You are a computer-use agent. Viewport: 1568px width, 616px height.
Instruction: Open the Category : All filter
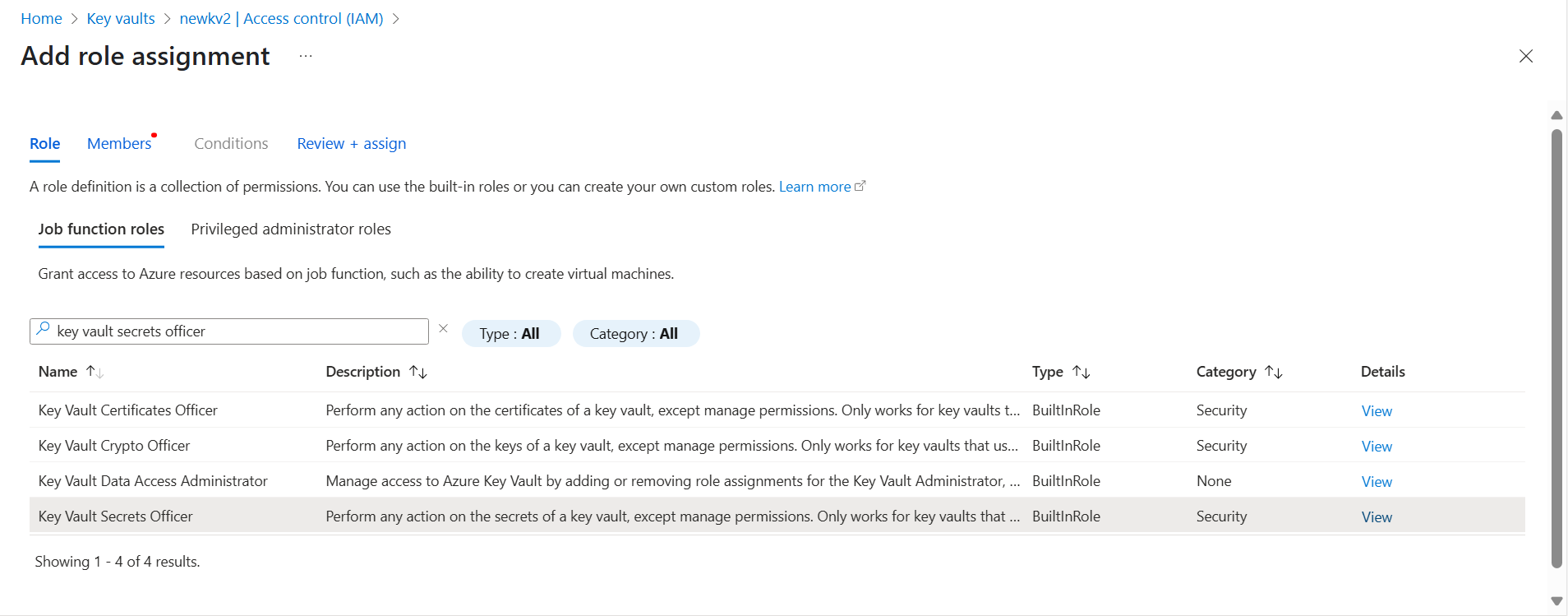pyautogui.click(x=635, y=333)
